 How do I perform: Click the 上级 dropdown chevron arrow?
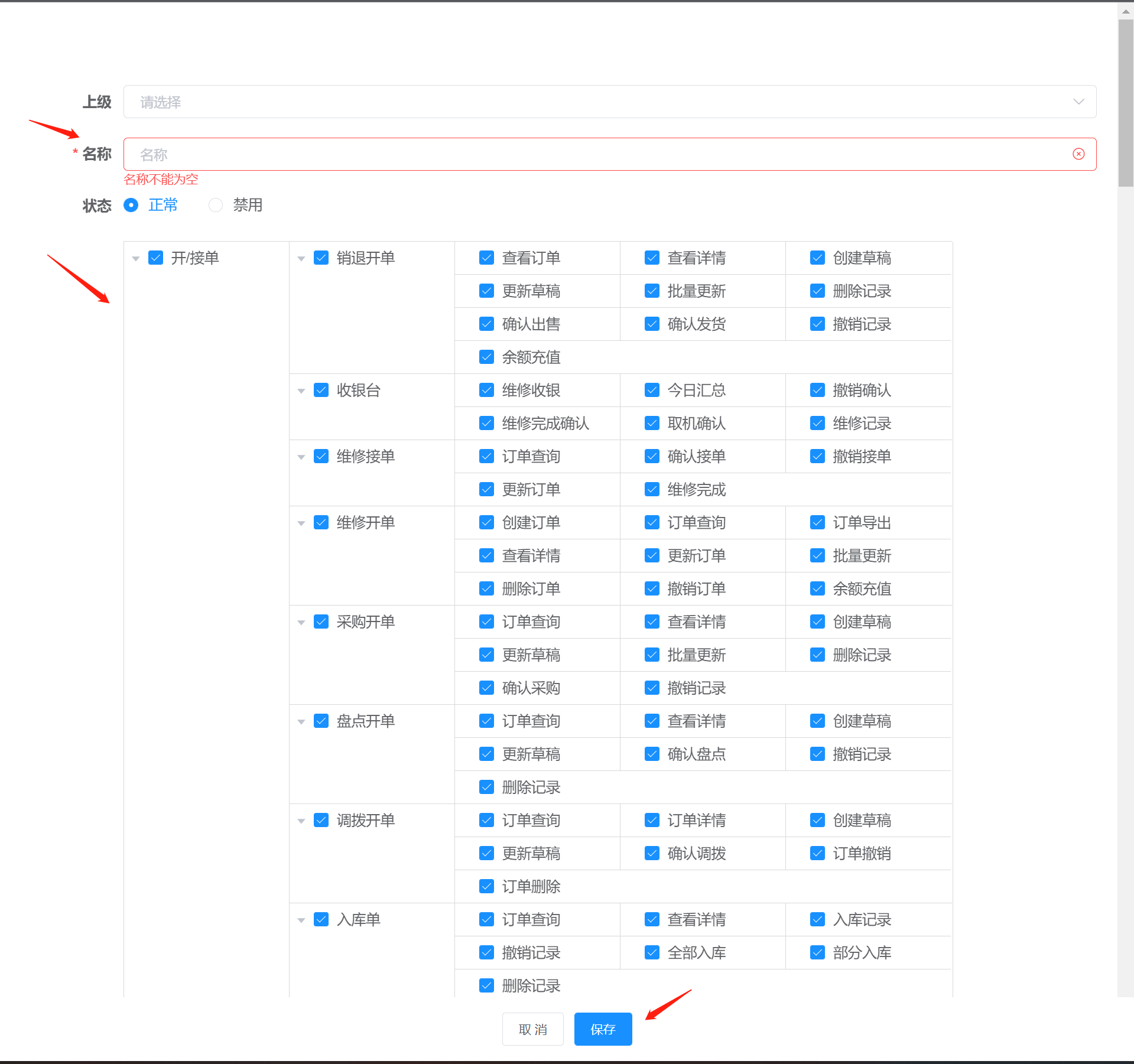click(x=1078, y=102)
